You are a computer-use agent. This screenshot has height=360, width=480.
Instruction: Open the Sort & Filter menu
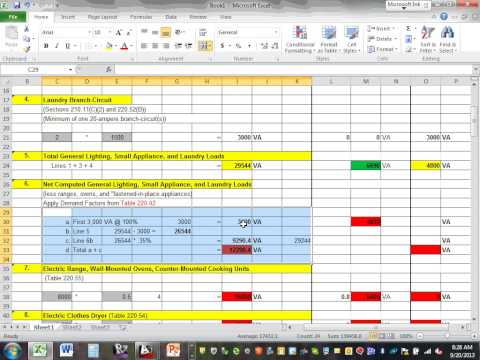pyautogui.click(x=428, y=39)
